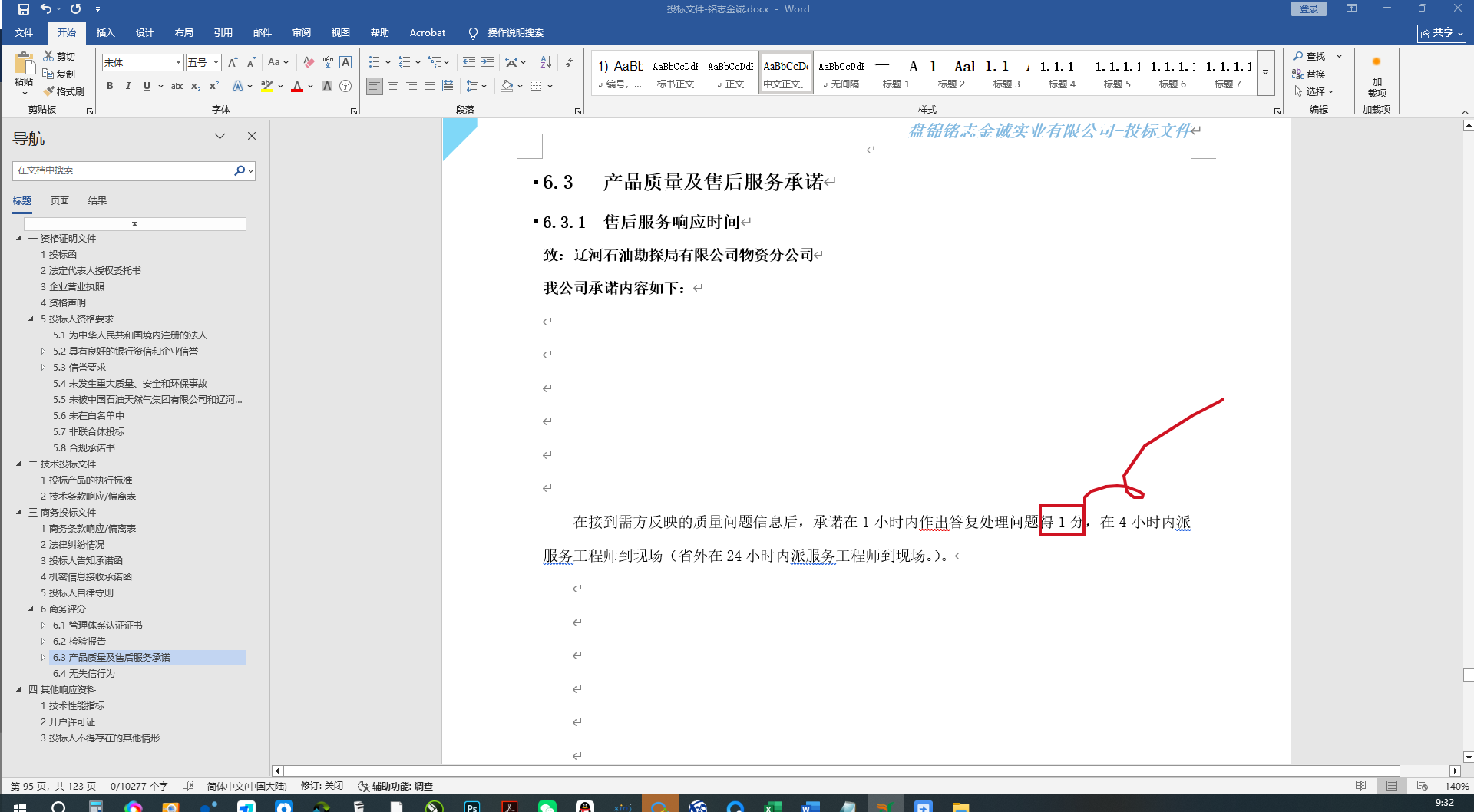Viewport: 1474px width, 812px height.
Task: Open the bullets list dropdown arrow
Action: click(388, 62)
